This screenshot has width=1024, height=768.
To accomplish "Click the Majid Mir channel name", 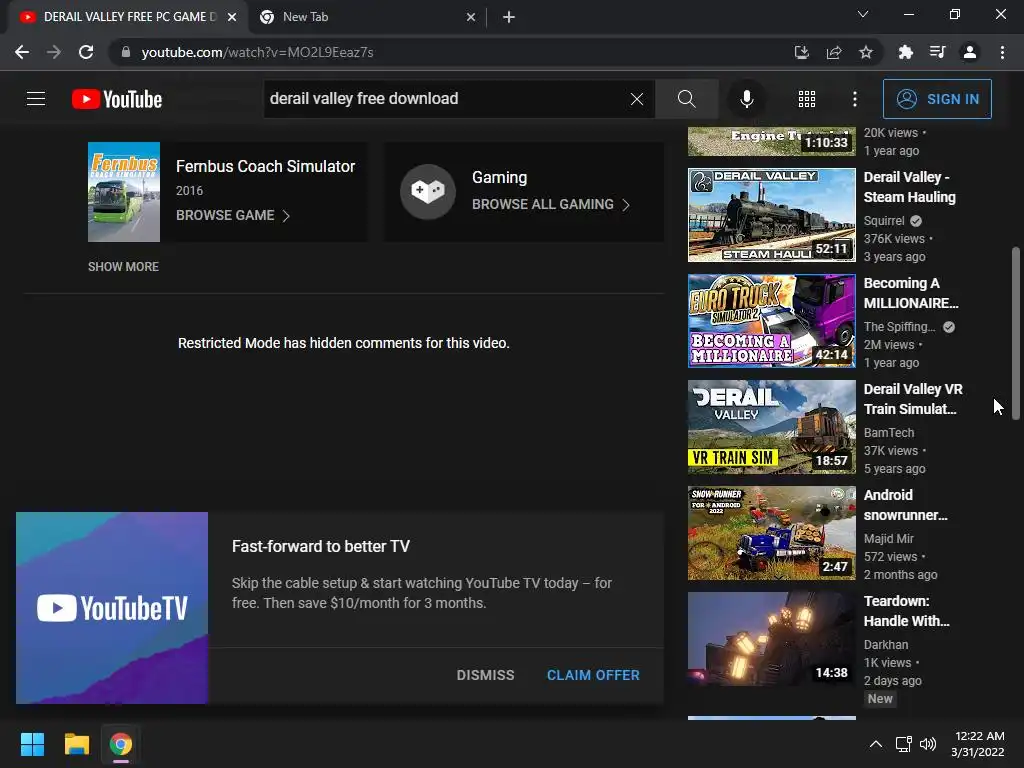I will (888, 539).
